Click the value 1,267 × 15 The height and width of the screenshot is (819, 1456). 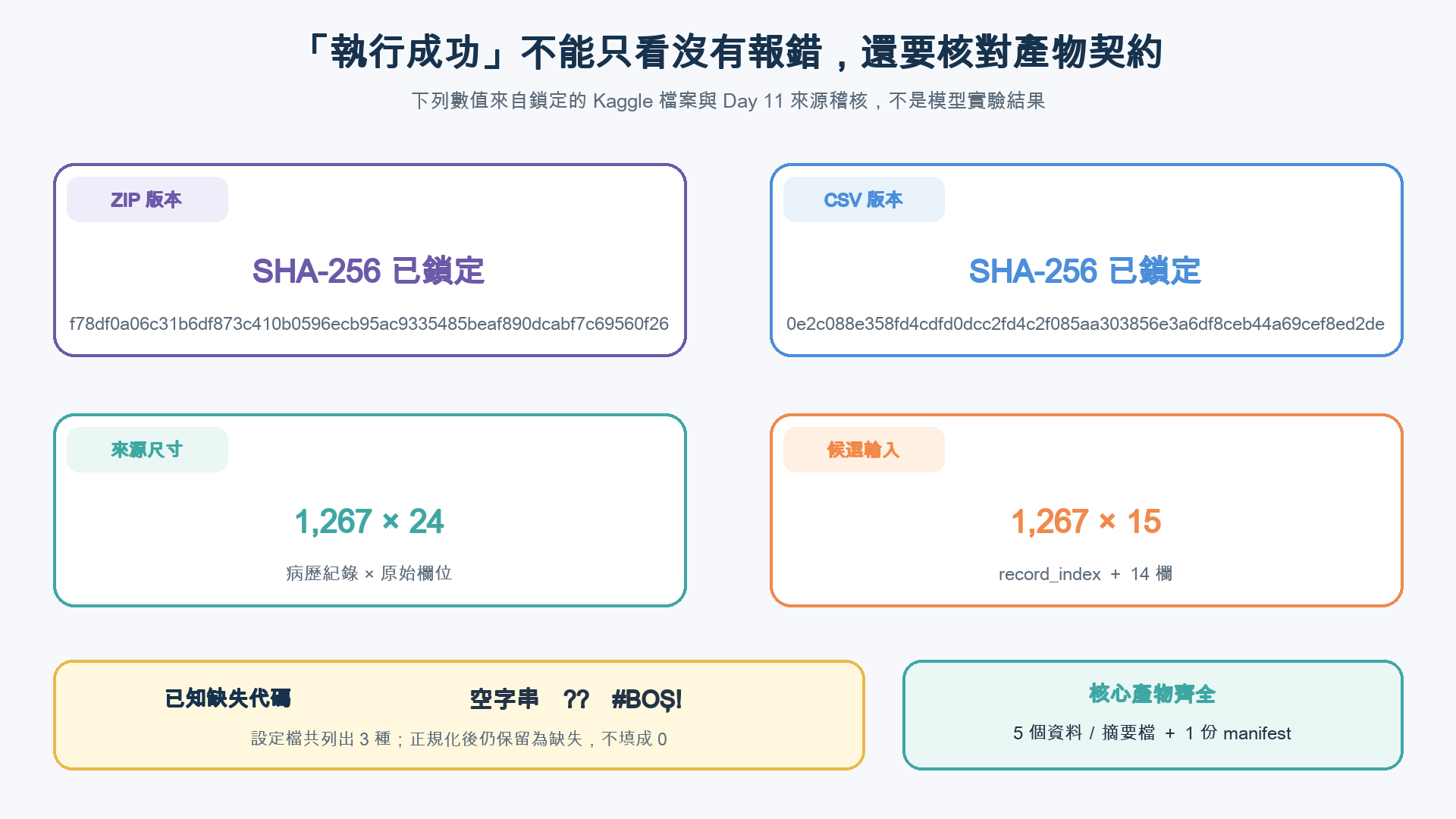pos(1086,522)
